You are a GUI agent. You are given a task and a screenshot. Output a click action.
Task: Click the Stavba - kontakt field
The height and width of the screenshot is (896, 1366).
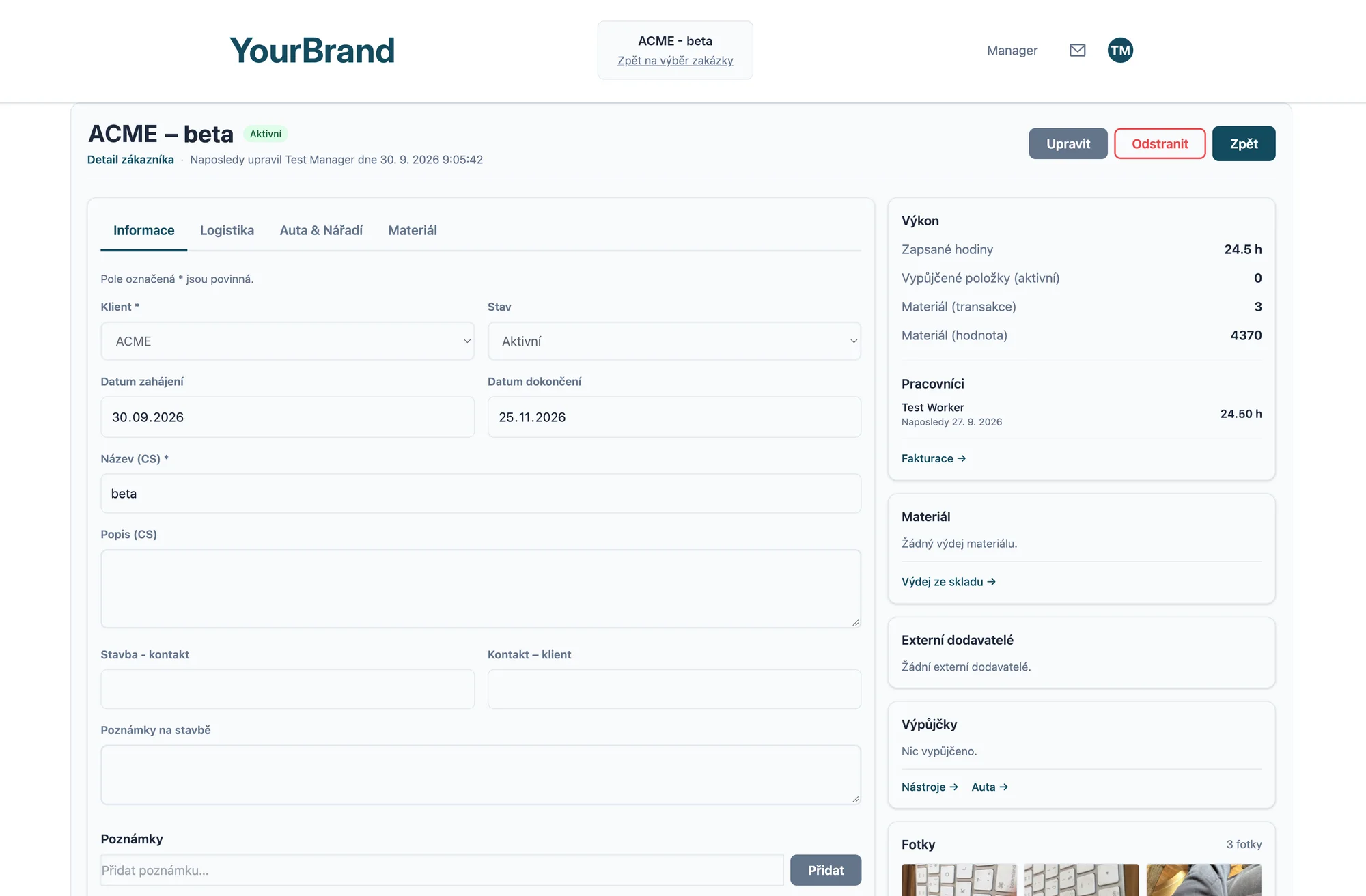point(288,689)
